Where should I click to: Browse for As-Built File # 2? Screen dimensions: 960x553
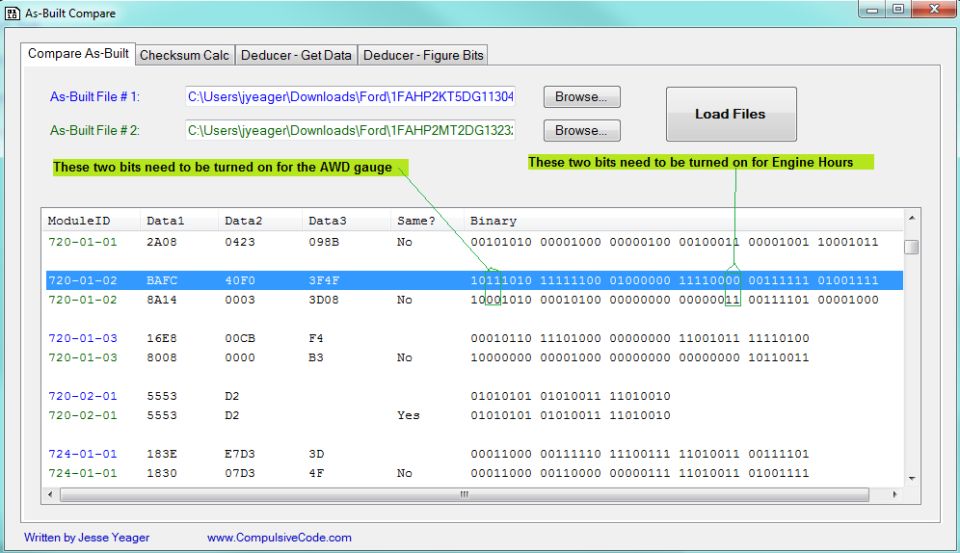(x=582, y=130)
